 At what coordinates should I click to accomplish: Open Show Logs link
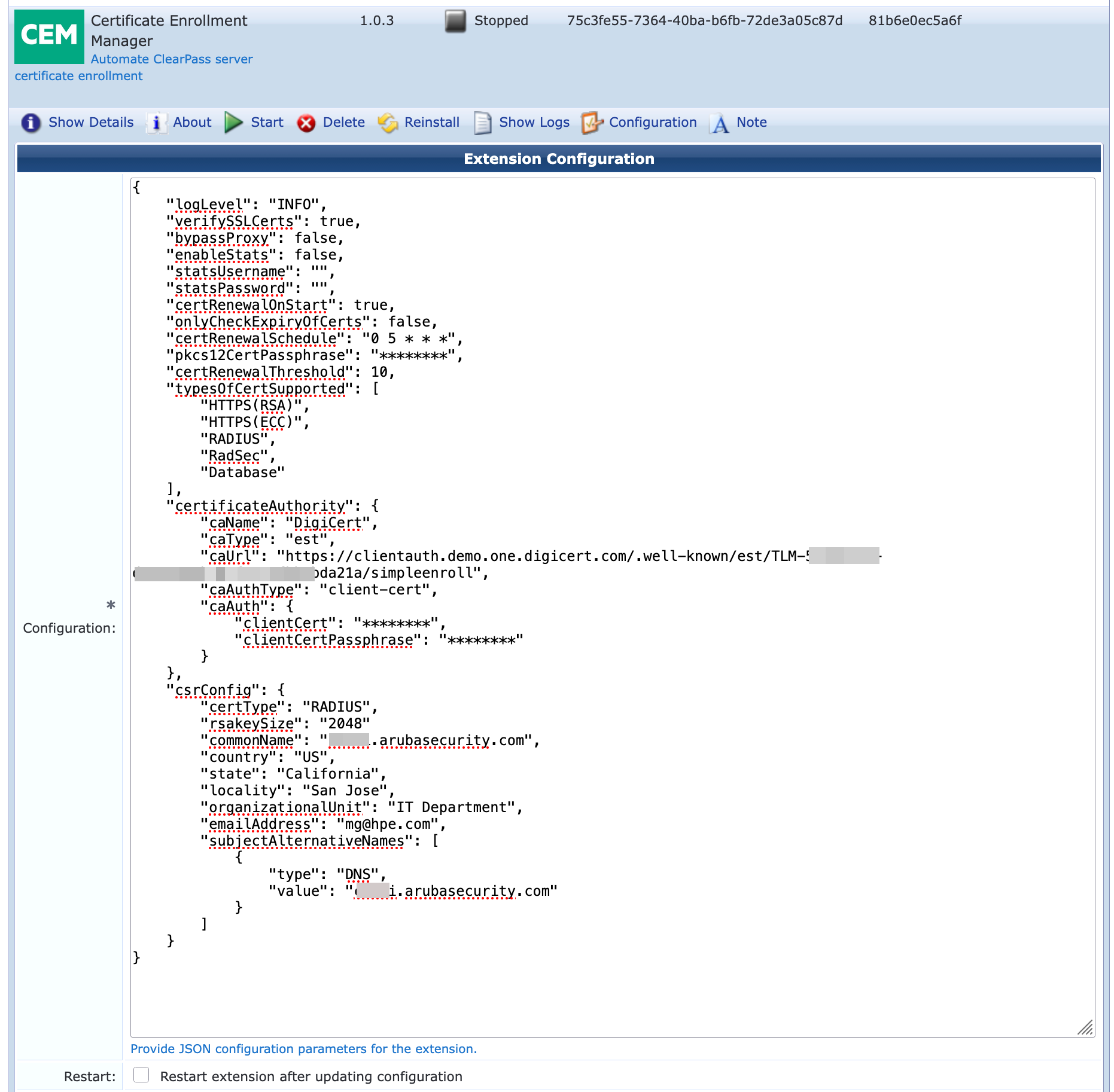pyautogui.click(x=534, y=122)
